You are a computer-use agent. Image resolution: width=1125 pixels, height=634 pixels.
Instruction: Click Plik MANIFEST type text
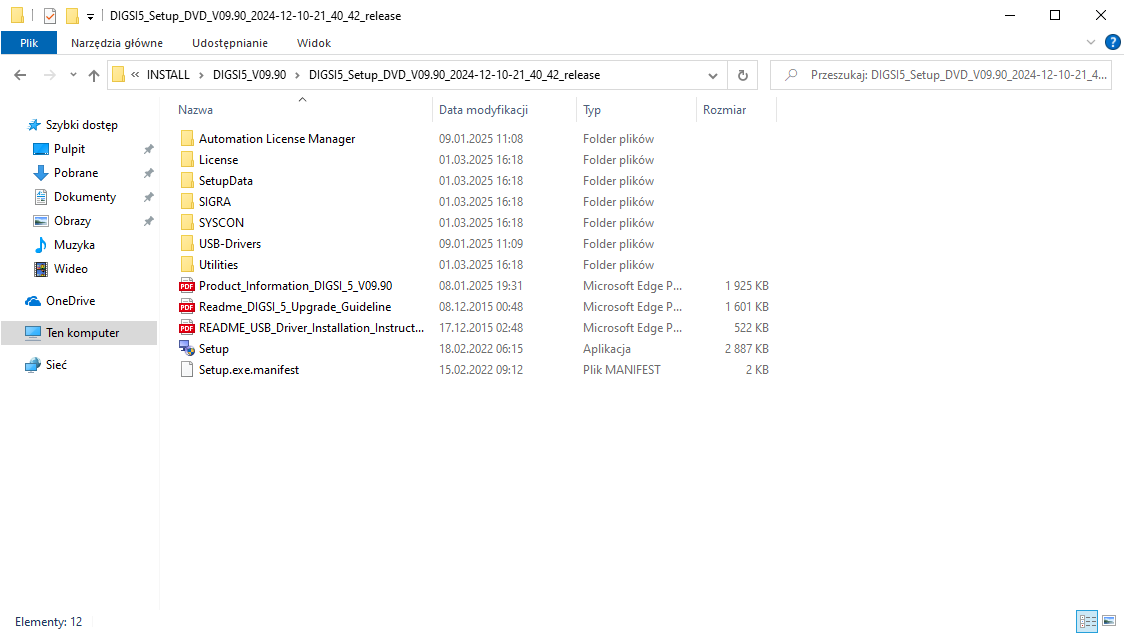[621, 369]
